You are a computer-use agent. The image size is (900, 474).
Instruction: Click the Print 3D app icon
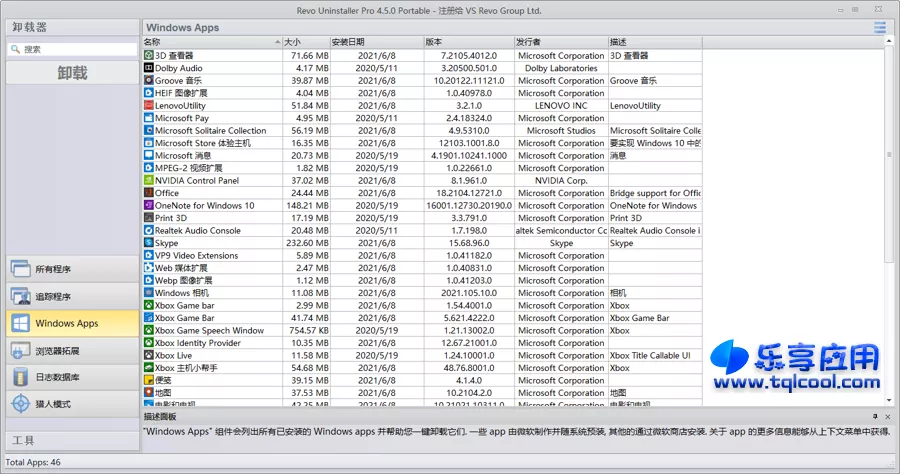tap(149, 218)
